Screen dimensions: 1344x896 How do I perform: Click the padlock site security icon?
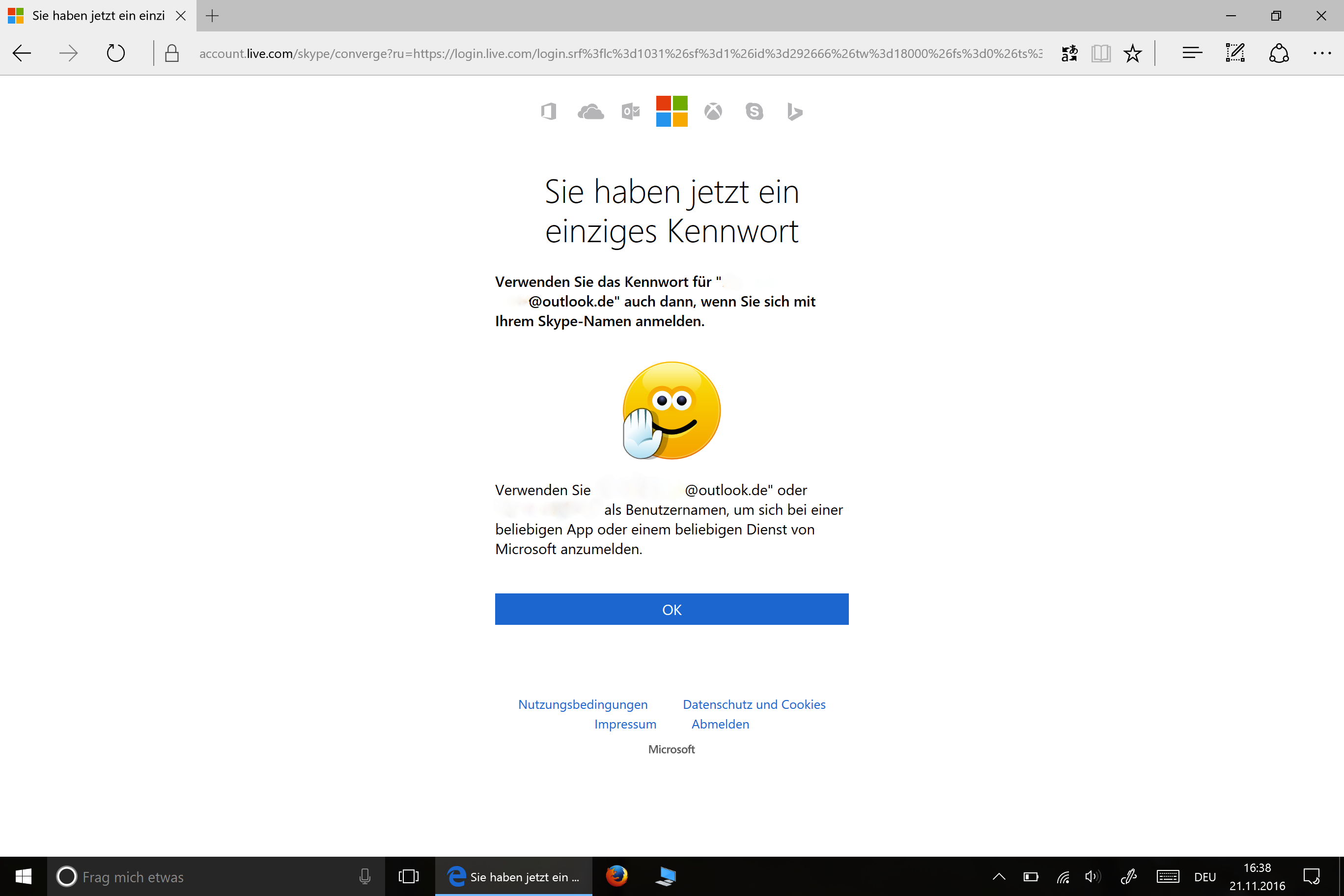click(x=172, y=53)
